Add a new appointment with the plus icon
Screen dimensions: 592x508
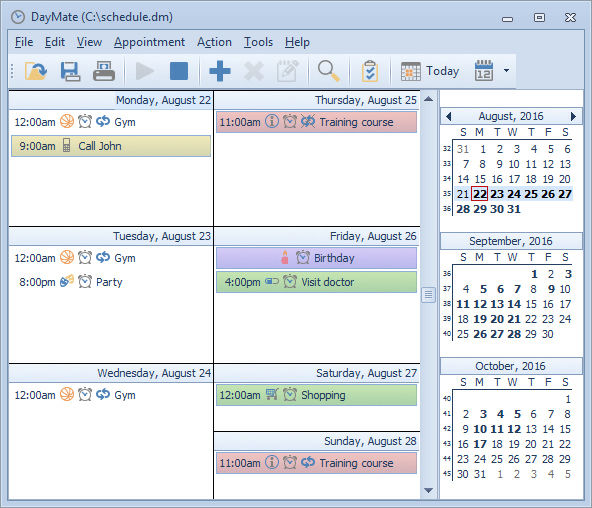point(220,71)
